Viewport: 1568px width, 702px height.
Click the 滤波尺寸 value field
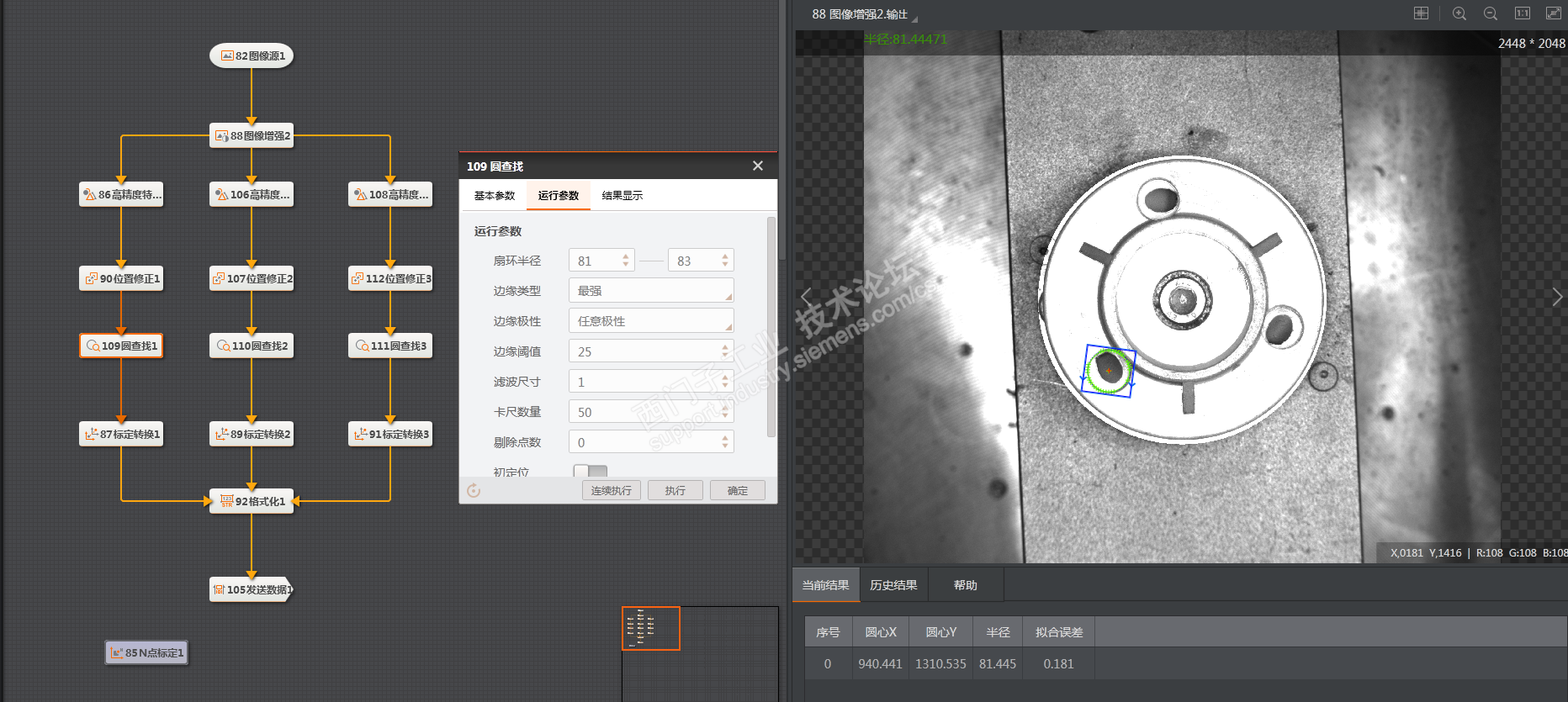[x=651, y=382]
